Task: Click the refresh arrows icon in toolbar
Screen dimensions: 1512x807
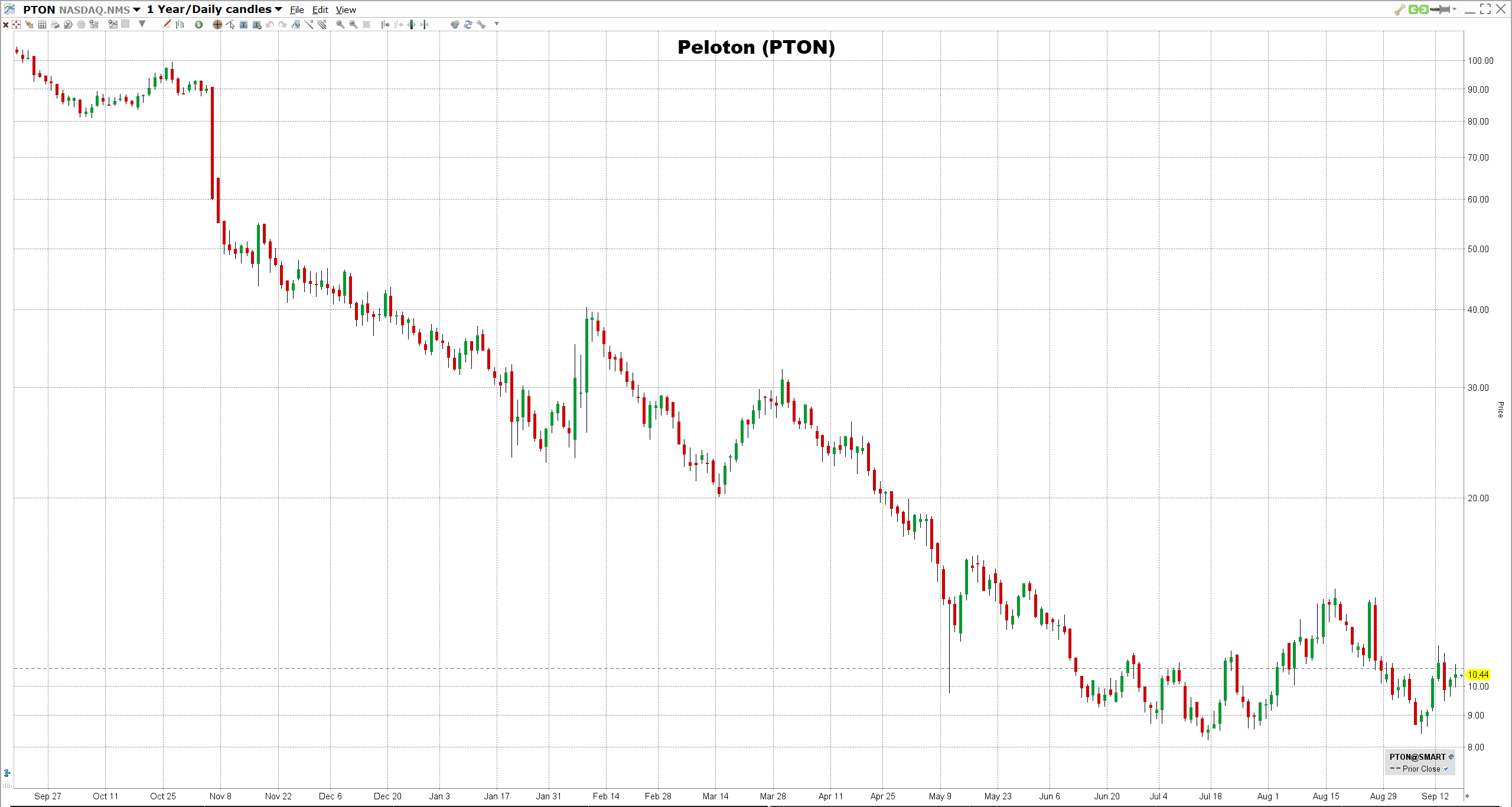Action: 468,24
